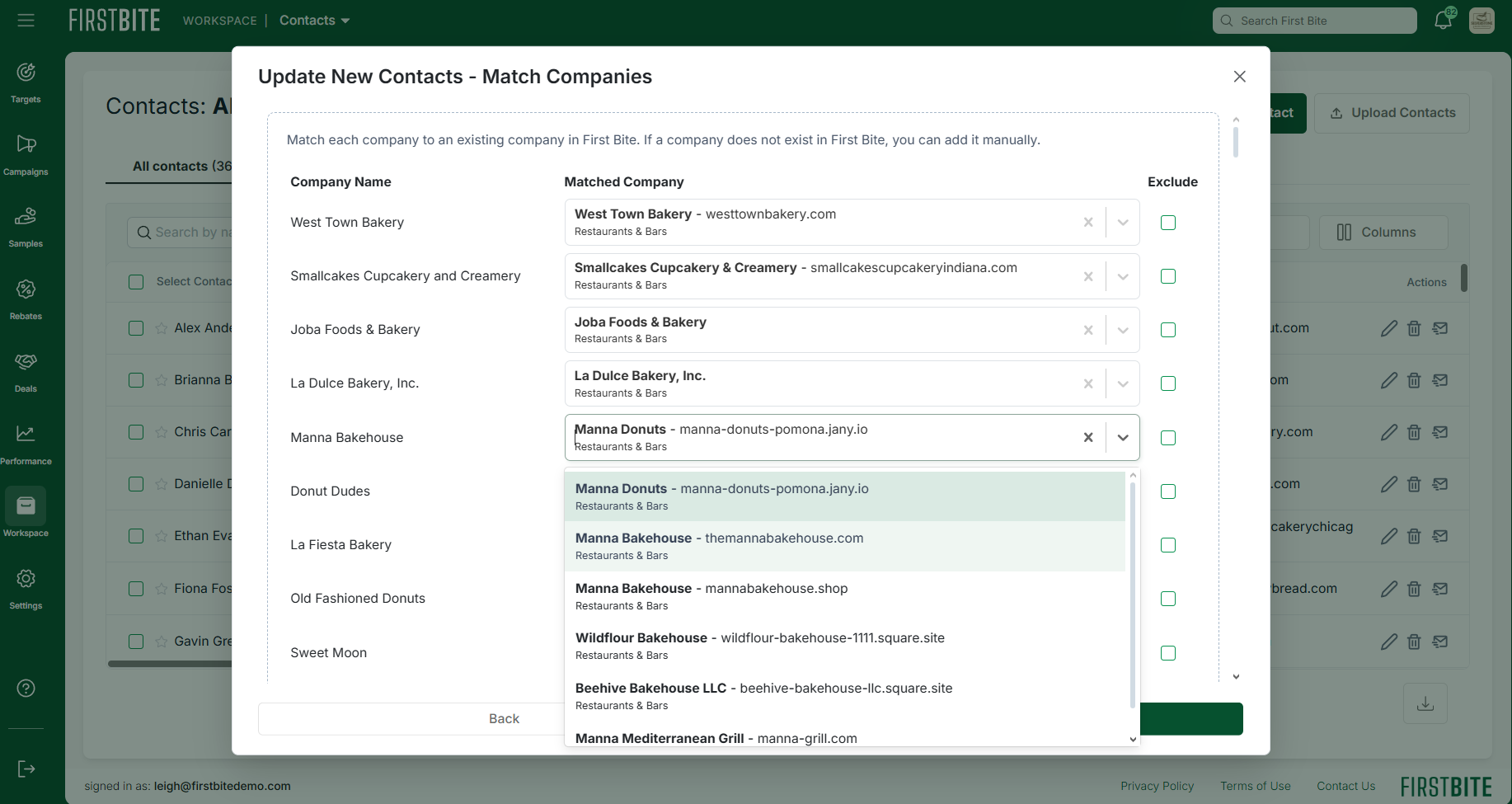Open the Terms of Use link
This screenshot has height=804, width=1512.
1255,786
